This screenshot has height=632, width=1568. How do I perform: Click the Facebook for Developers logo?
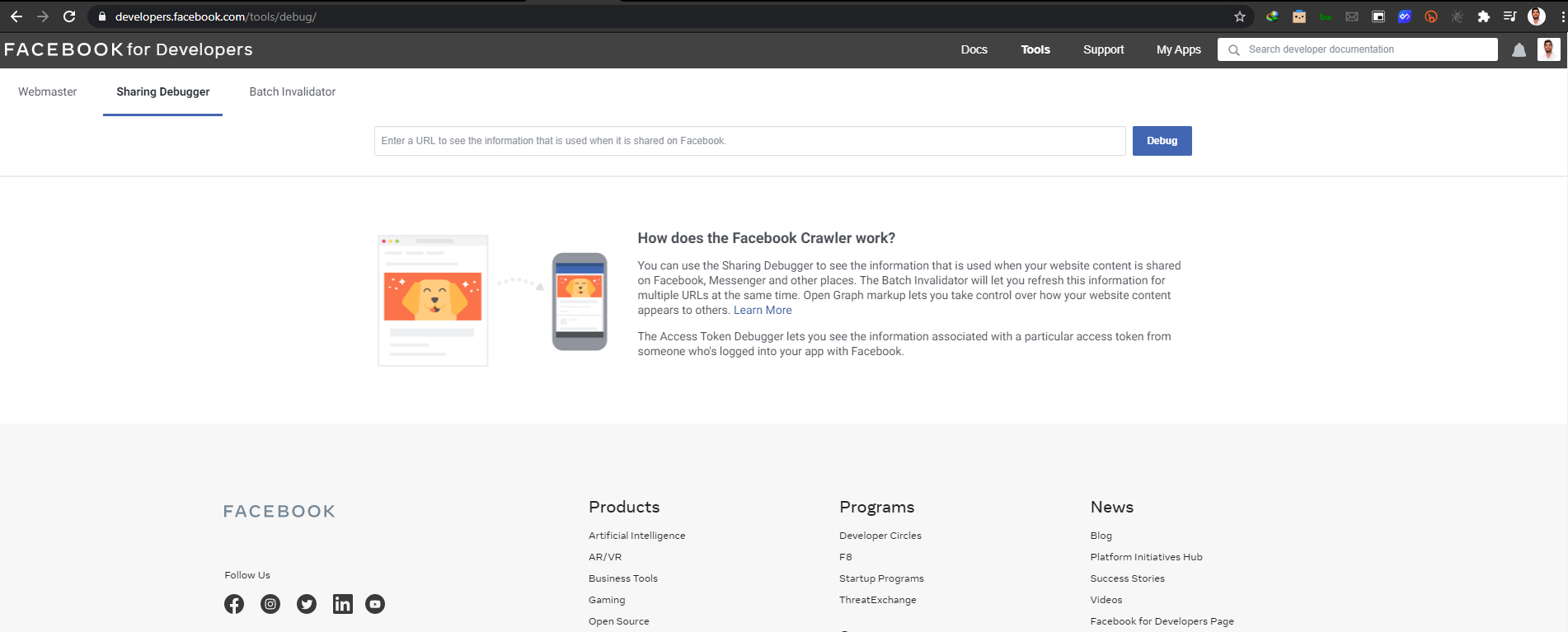point(129,49)
